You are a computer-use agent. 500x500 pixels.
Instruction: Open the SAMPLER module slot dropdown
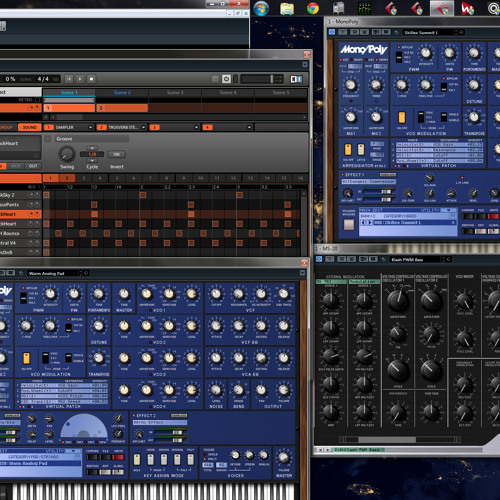[x=90, y=127]
